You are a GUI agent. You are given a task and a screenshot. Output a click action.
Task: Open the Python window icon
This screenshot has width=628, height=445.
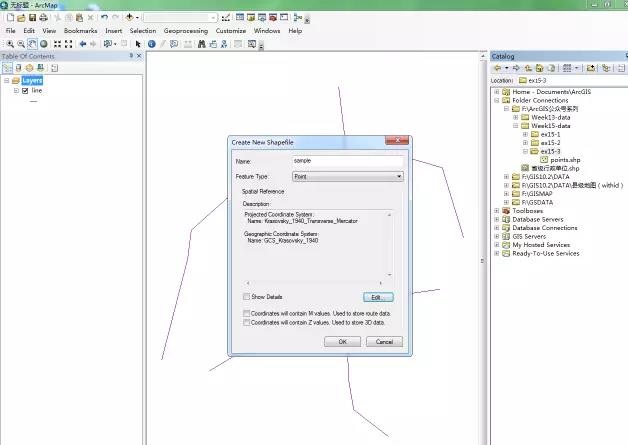284,17
